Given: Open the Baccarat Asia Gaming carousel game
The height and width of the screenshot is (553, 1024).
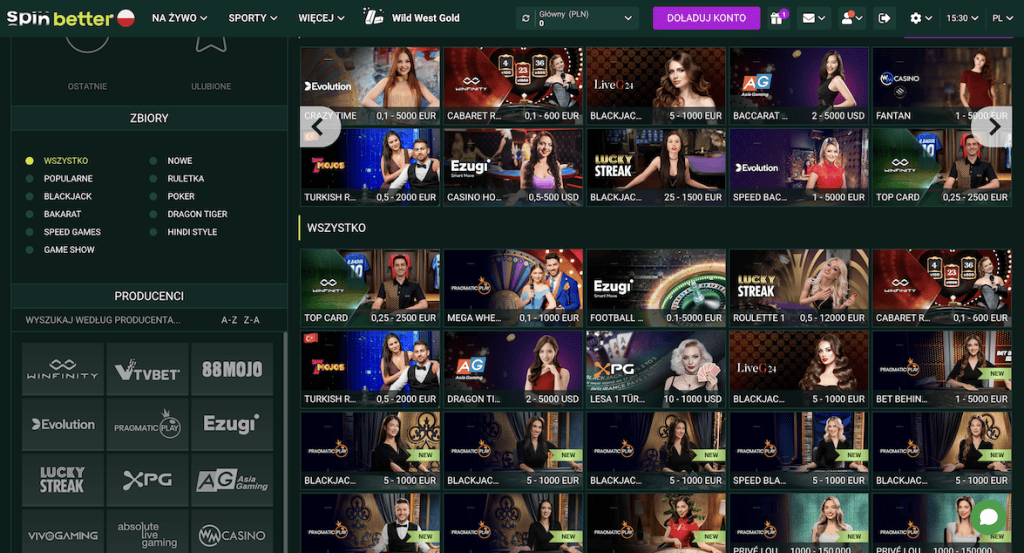Looking at the screenshot, I should point(799,86).
